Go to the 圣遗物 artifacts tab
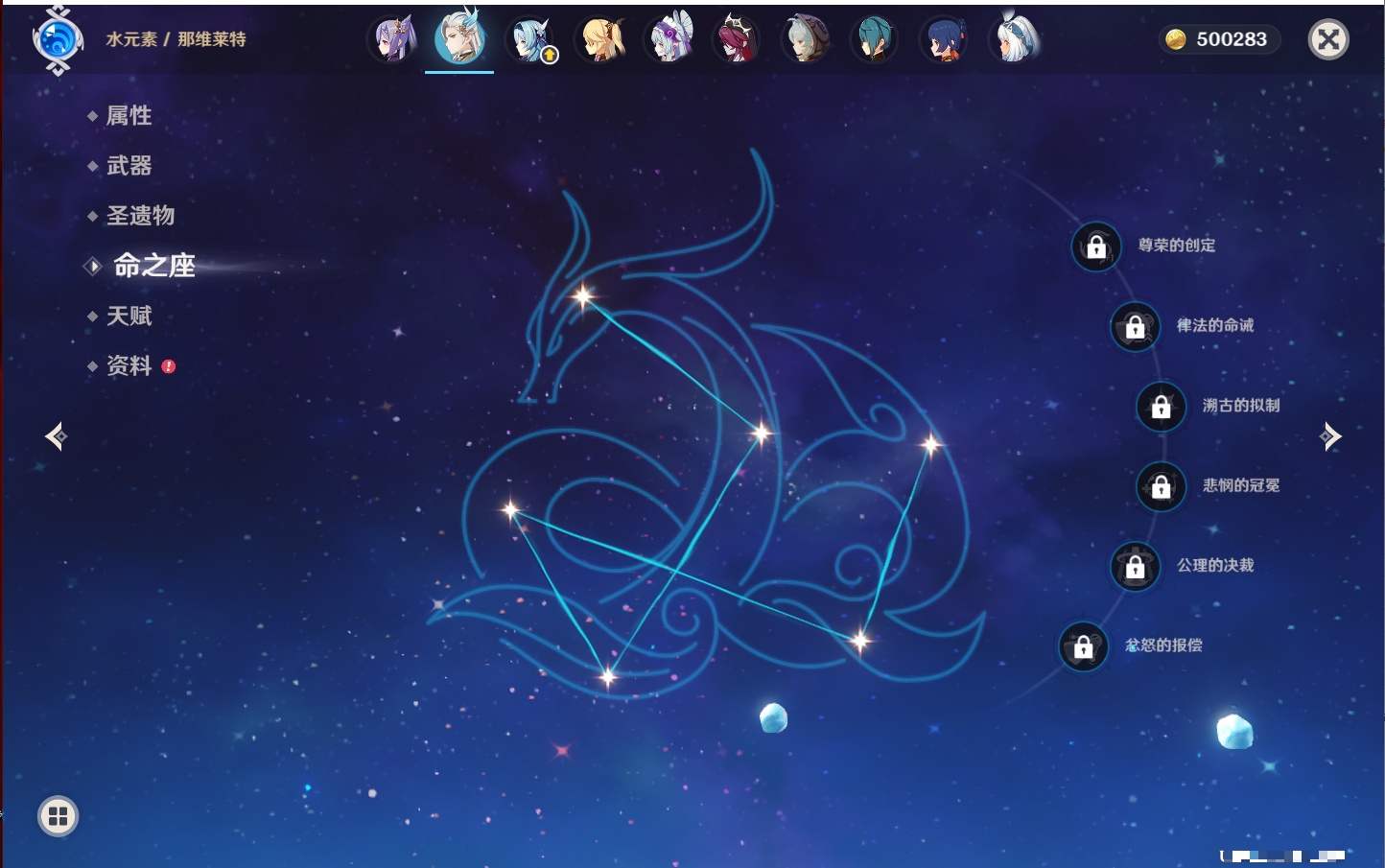This screenshot has height=868, width=1385. [140, 216]
